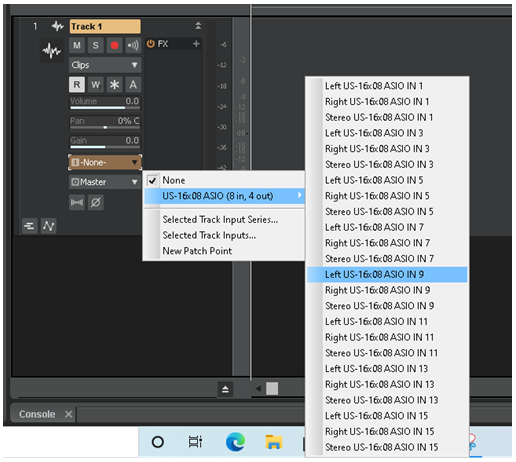Click the track collapse double-arrow icon
Image resolution: width=516 pixels, height=462 pixels.
point(198,26)
